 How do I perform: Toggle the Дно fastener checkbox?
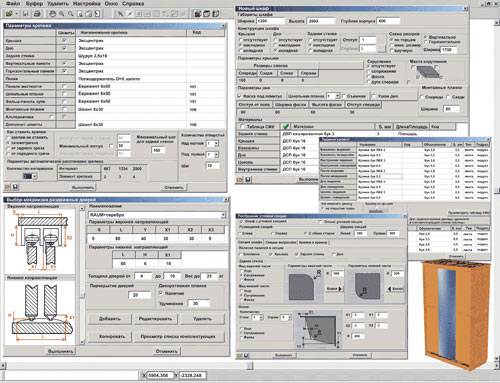pyautogui.click(x=64, y=48)
